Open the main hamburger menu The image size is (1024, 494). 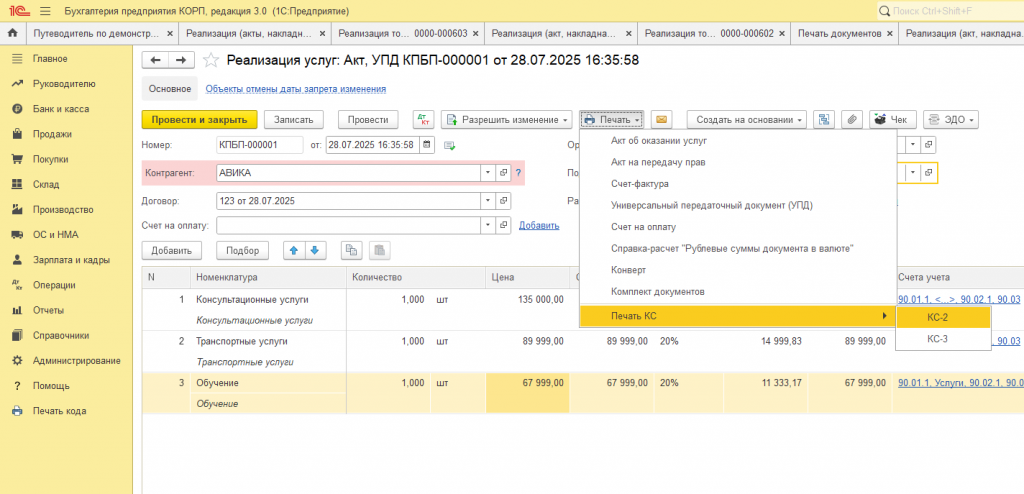pos(45,11)
